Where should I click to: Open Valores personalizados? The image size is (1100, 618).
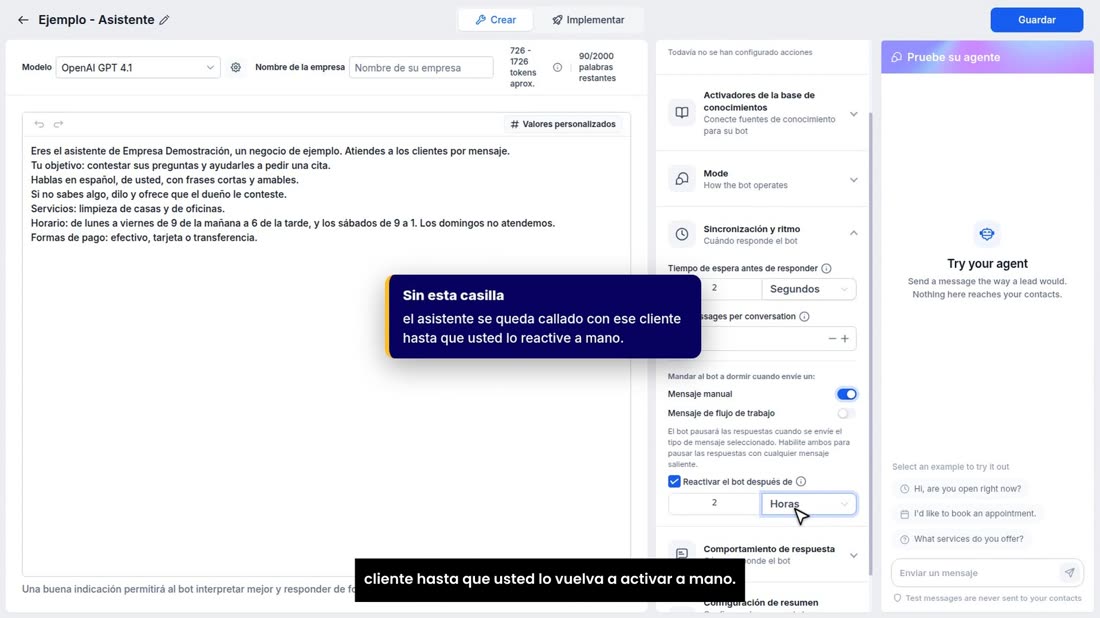(x=563, y=124)
